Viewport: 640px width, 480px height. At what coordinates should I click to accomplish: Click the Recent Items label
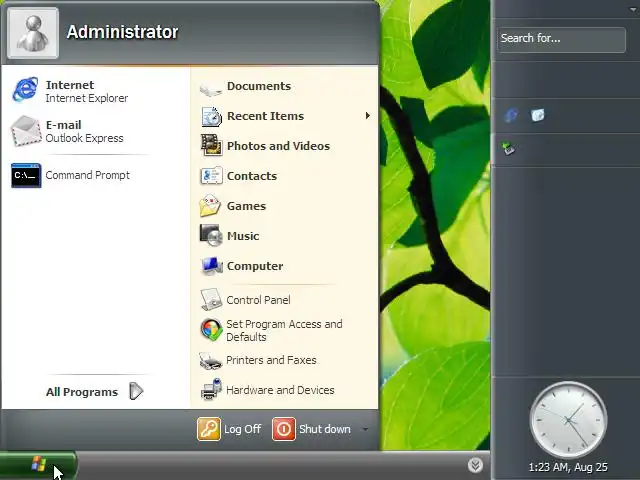coord(266,116)
